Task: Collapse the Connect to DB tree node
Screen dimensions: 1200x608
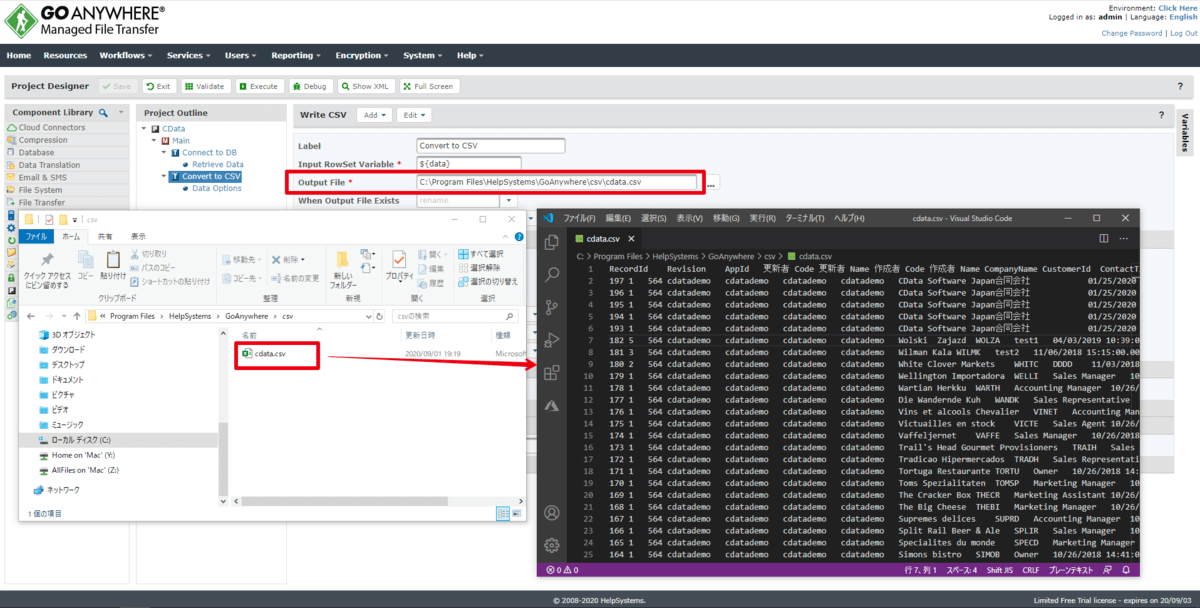Action: (165, 153)
